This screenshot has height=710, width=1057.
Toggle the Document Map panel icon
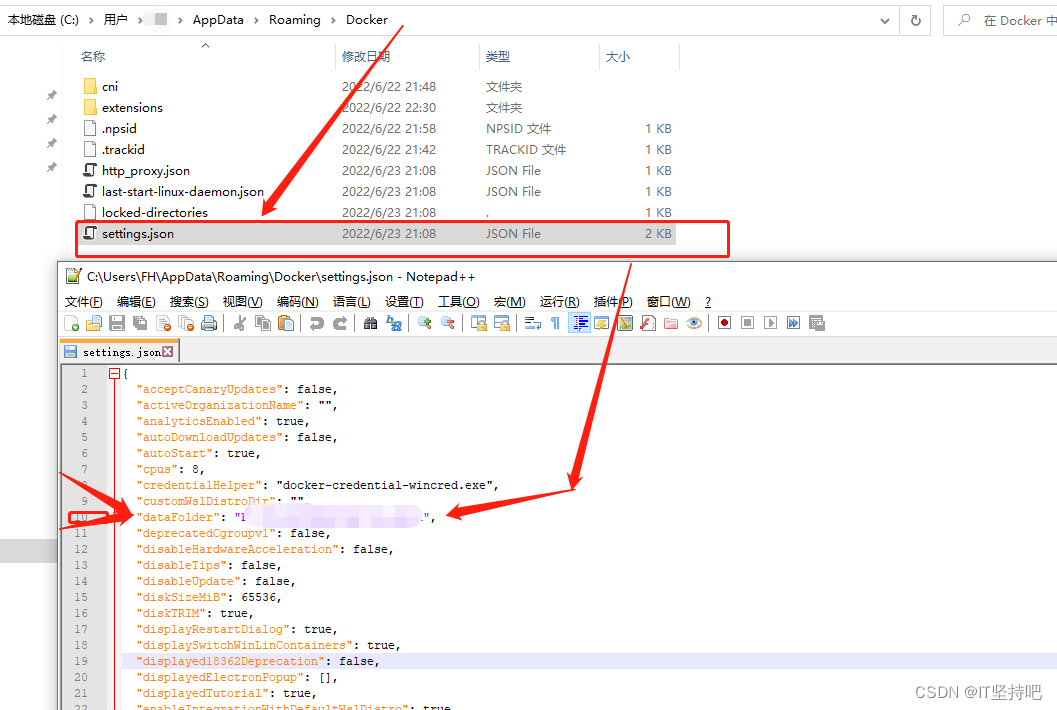pyautogui.click(x=625, y=324)
